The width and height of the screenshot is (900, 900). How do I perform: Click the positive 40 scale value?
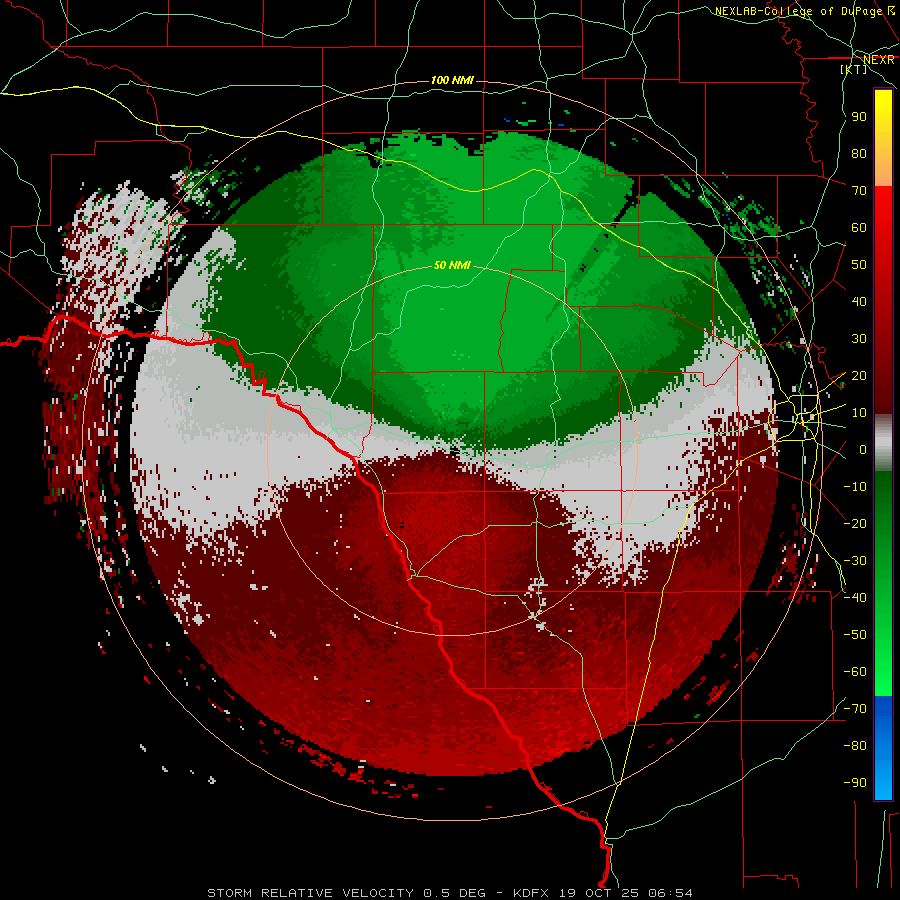(859, 301)
